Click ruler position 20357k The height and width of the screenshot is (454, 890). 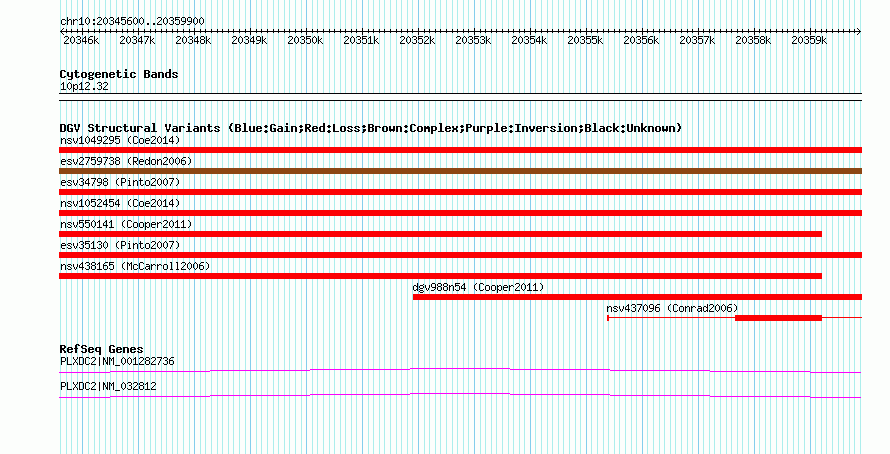pyautogui.click(x=697, y=40)
